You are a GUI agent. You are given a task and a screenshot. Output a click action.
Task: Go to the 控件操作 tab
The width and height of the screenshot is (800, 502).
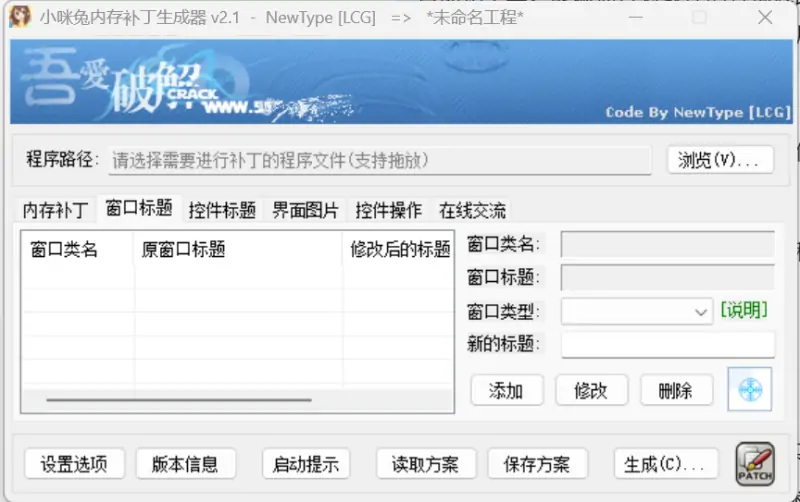click(x=388, y=211)
